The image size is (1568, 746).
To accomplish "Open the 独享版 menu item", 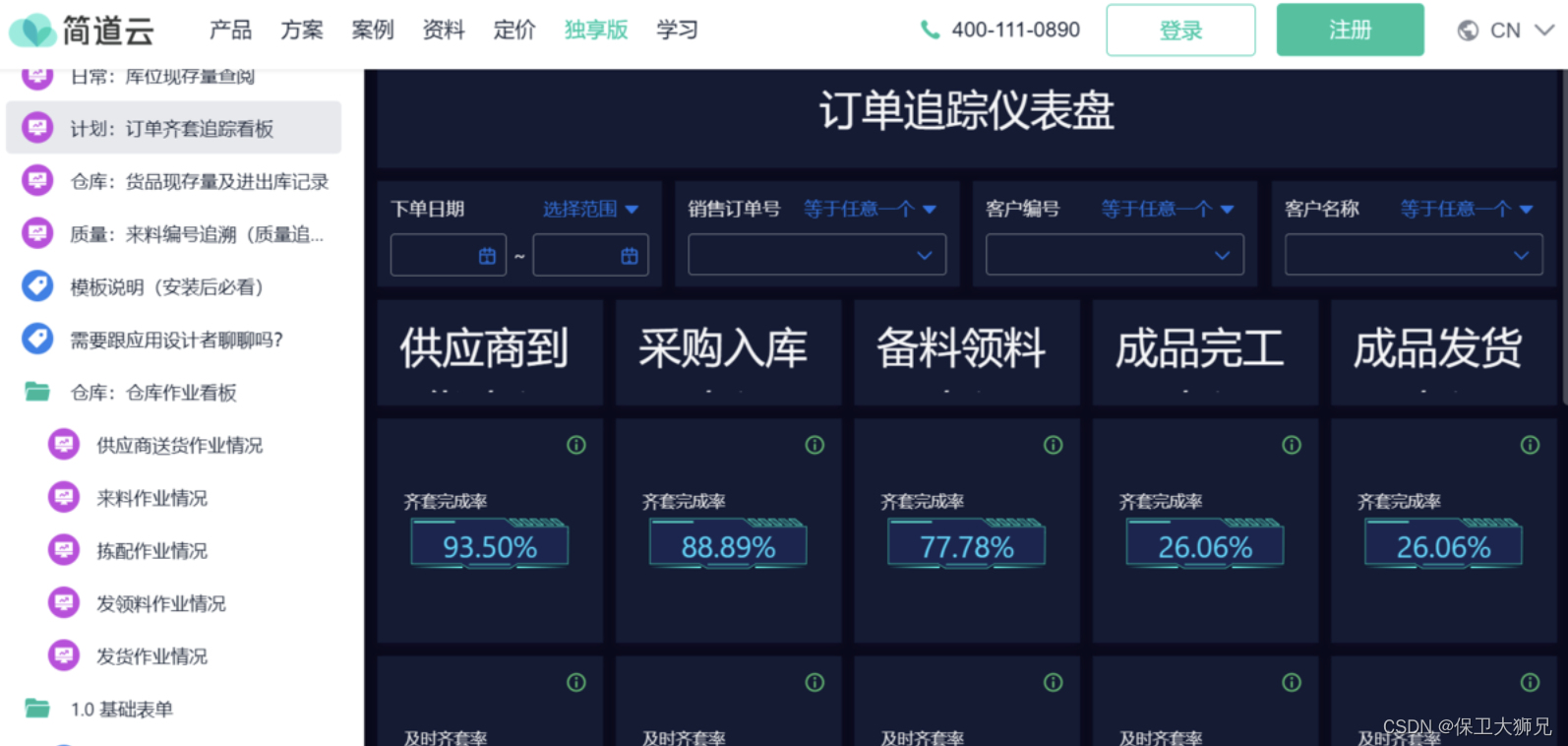I will coord(596,30).
